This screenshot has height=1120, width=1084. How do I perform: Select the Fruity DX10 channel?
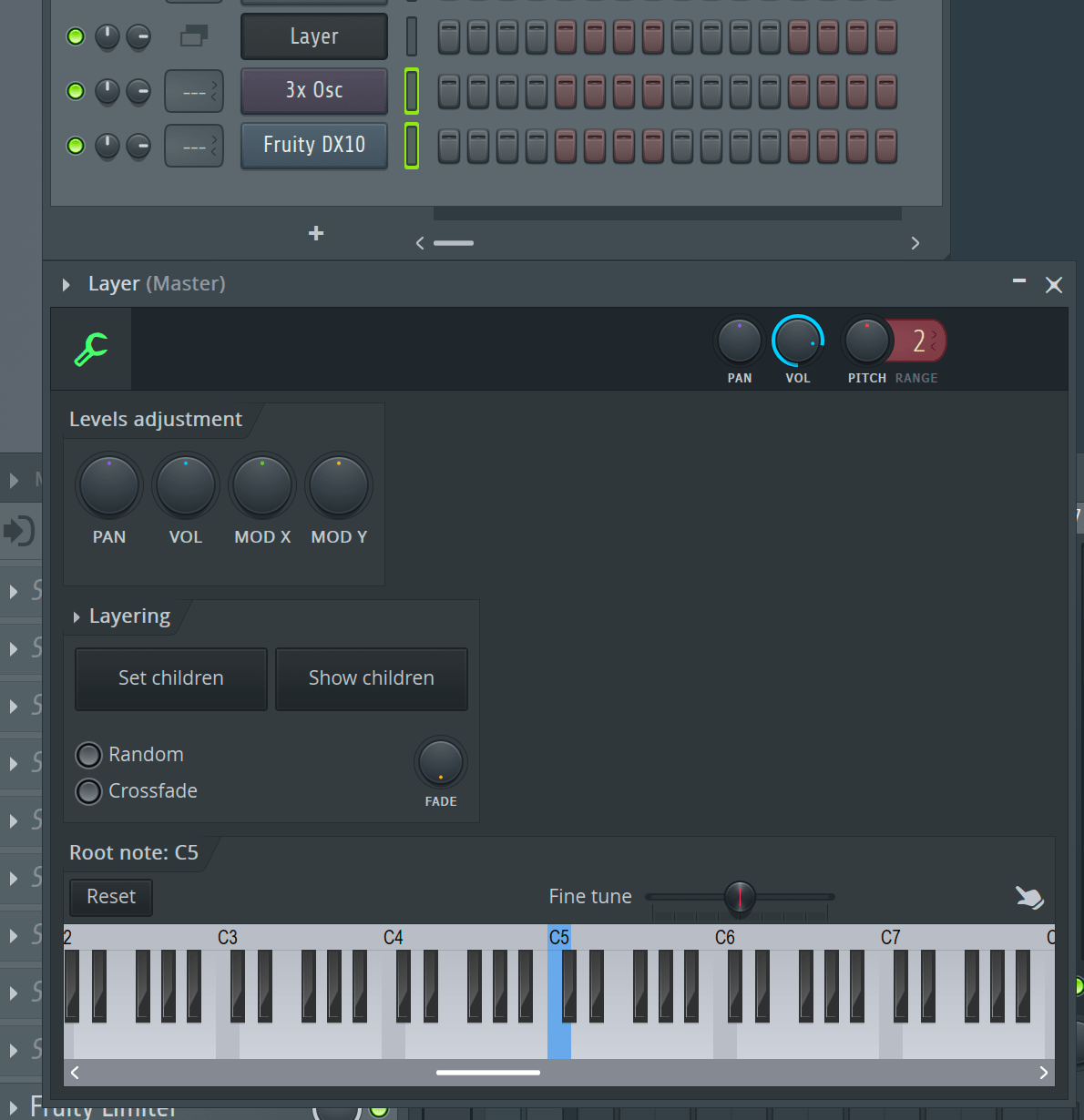[x=314, y=146]
